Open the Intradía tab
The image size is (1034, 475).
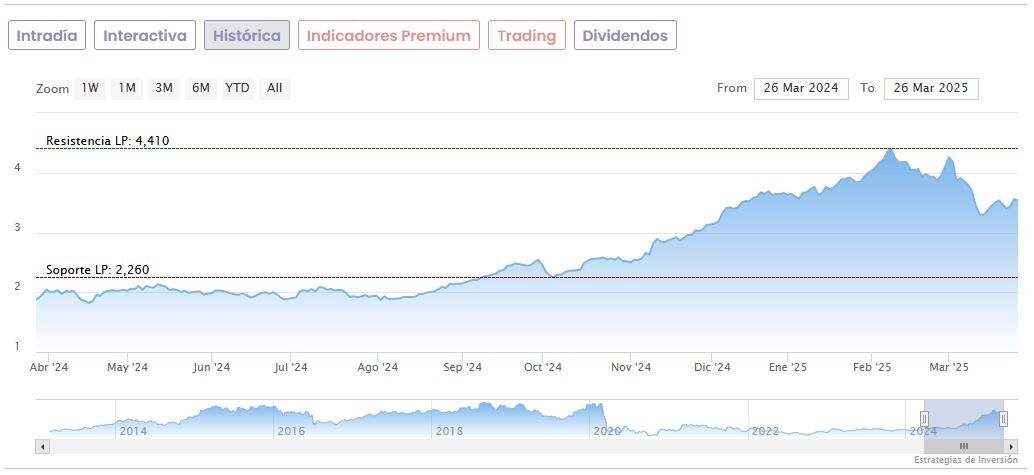click(x=47, y=36)
